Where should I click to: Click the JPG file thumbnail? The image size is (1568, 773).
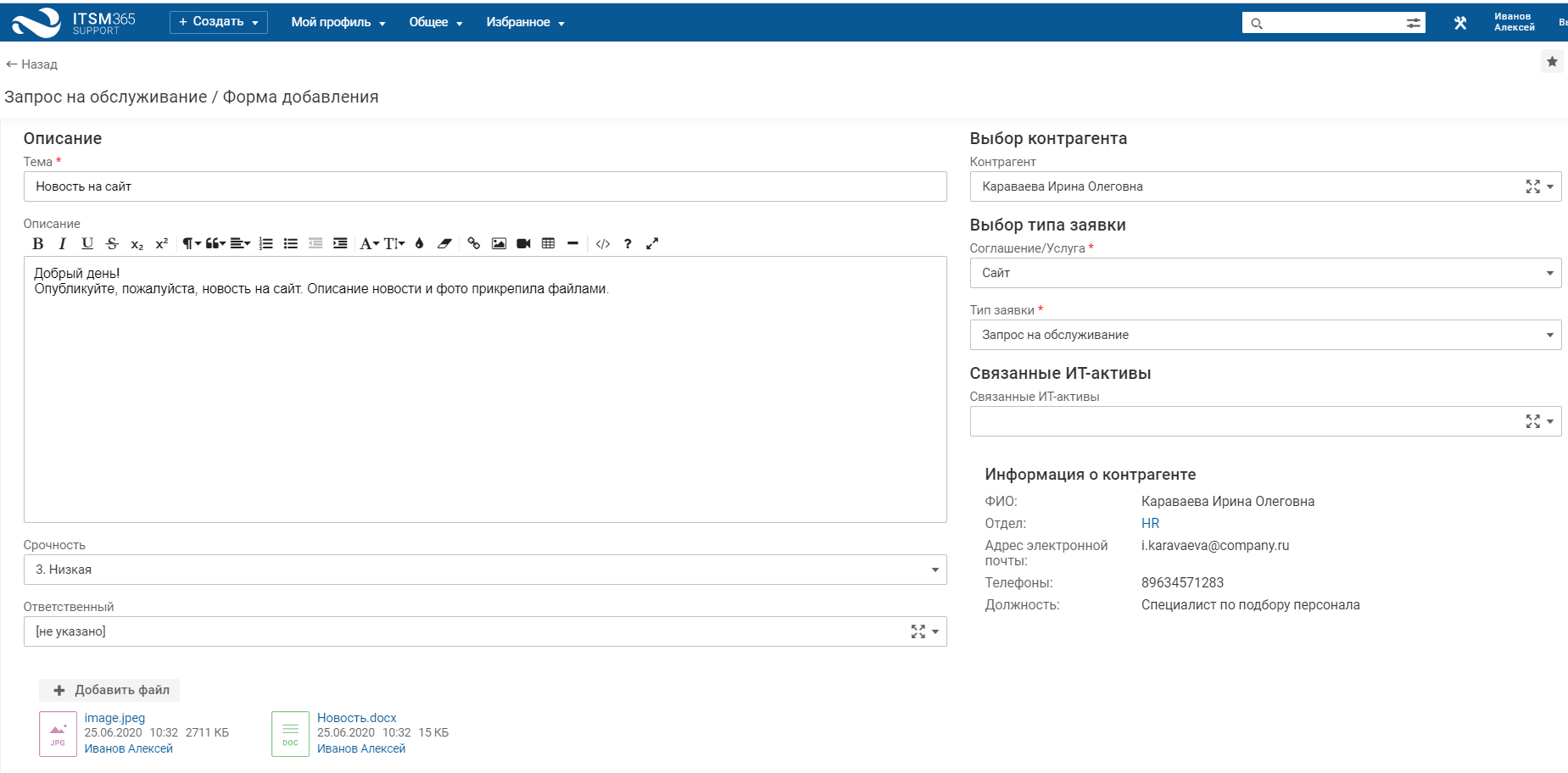(58, 733)
